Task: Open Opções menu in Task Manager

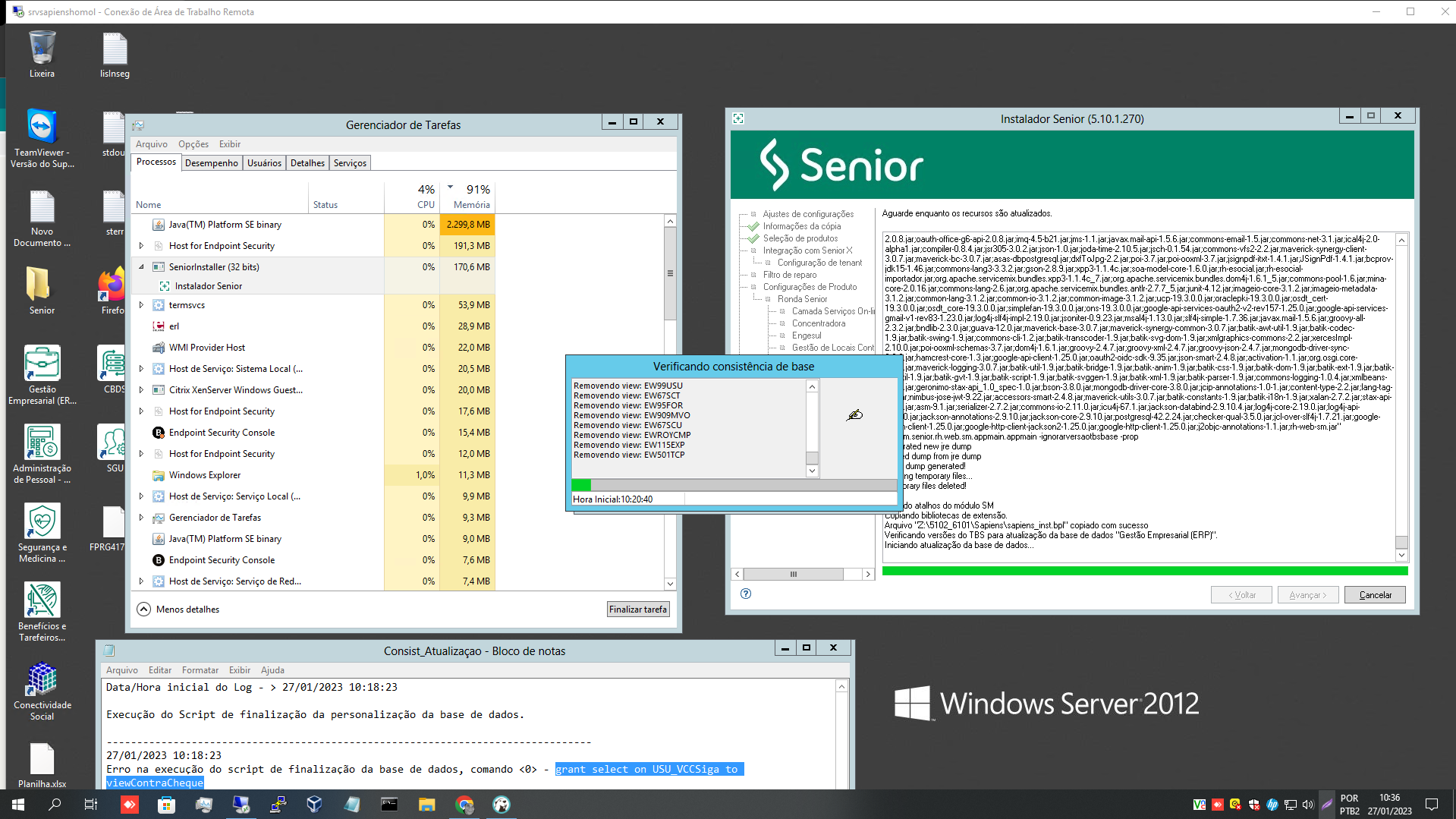Action: [193, 144]
